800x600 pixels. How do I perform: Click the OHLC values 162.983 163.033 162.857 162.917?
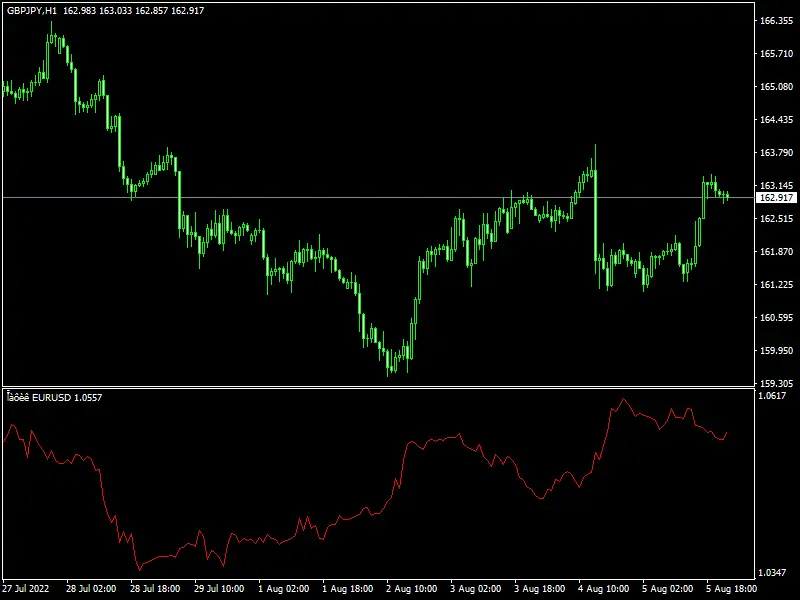(134, 11)
